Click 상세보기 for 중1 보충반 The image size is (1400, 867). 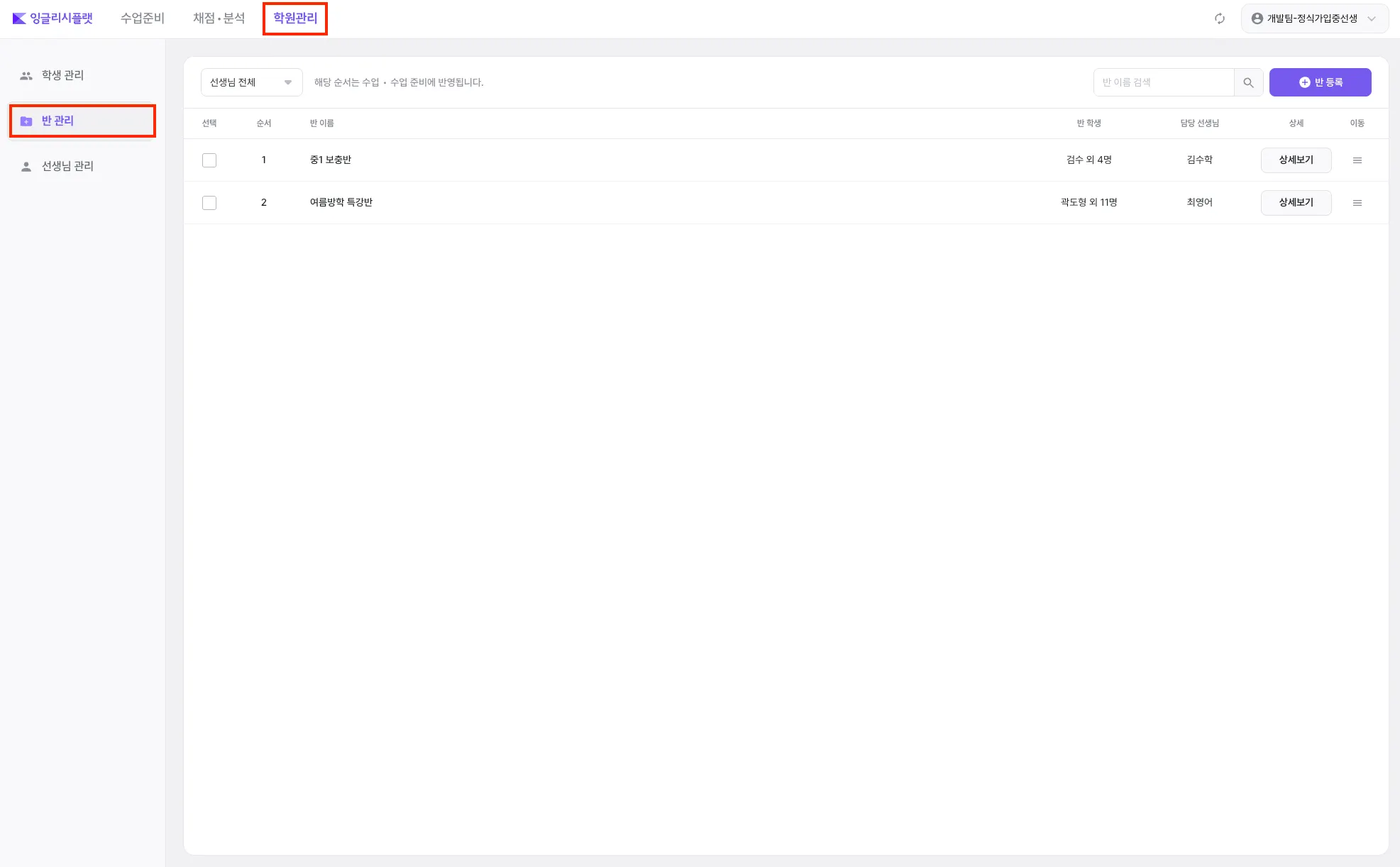point(1296,160)
